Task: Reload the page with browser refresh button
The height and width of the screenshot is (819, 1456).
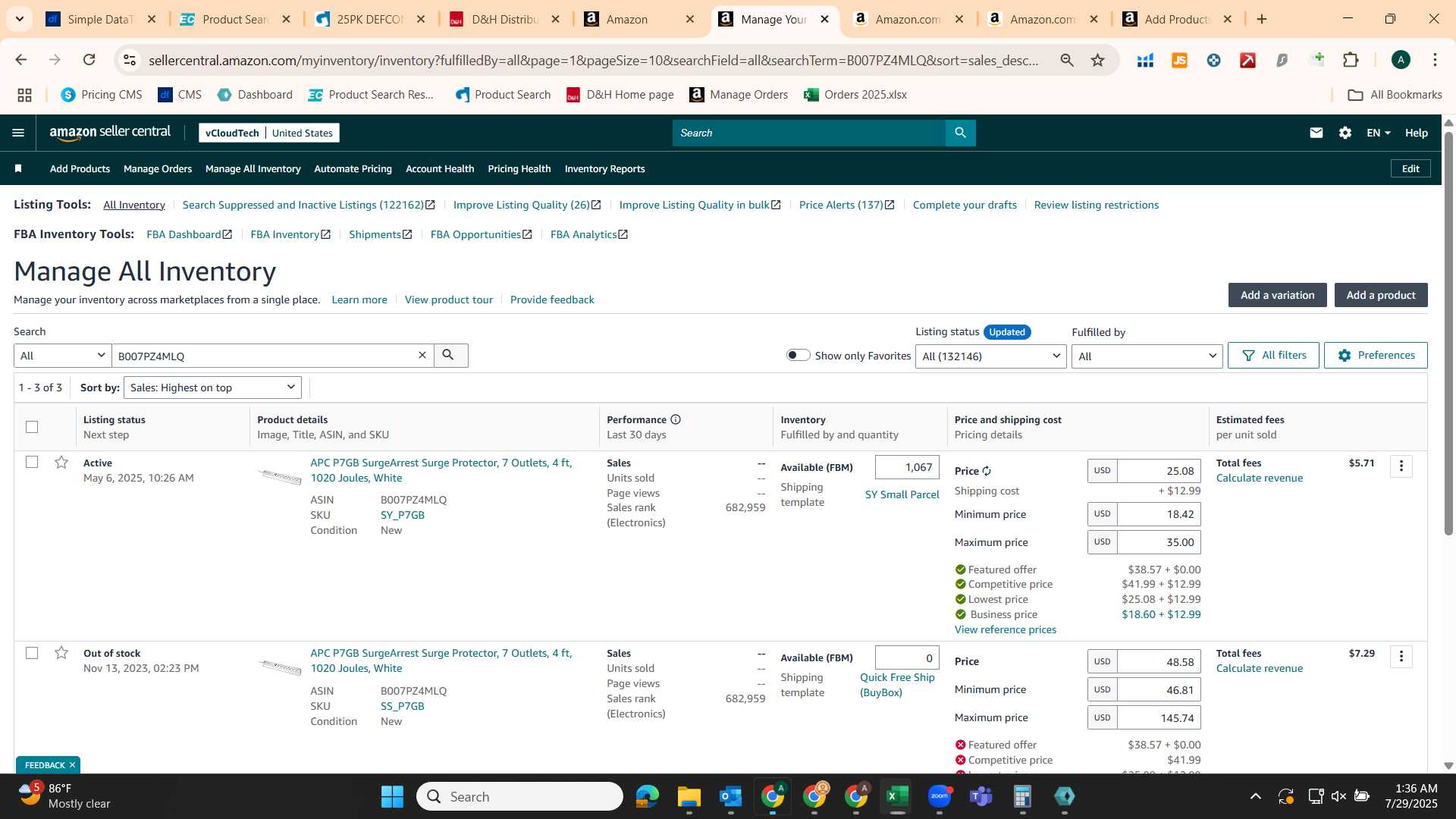Action: coord(89,60)
